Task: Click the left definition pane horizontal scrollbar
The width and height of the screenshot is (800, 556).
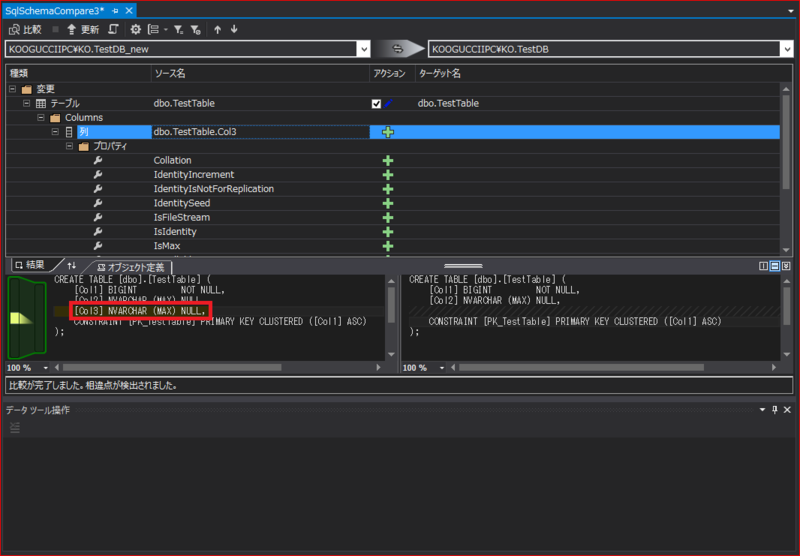Action: click(x=171, y=367)
